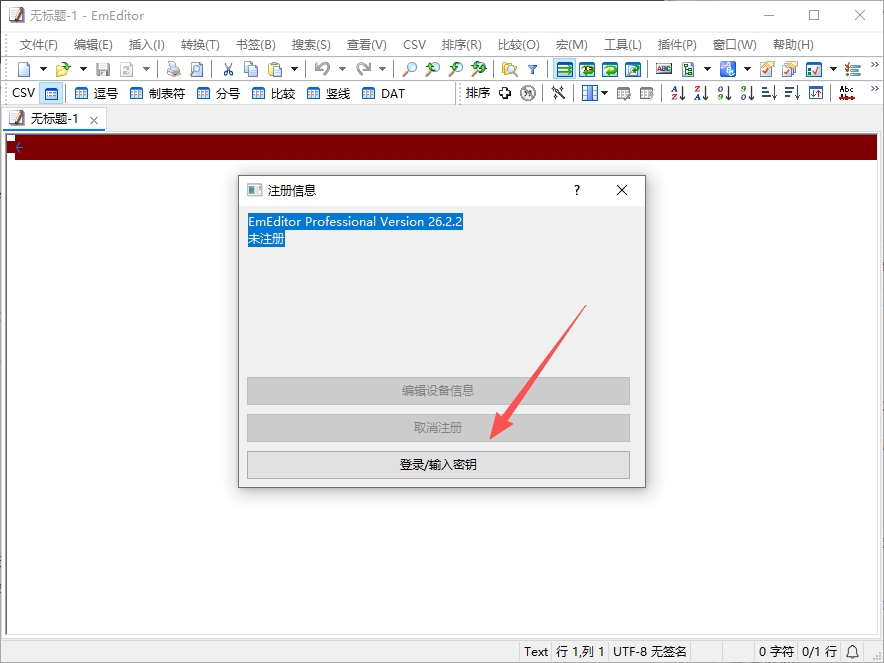
Task: Click the Open file folder icon
Action: 63,69
